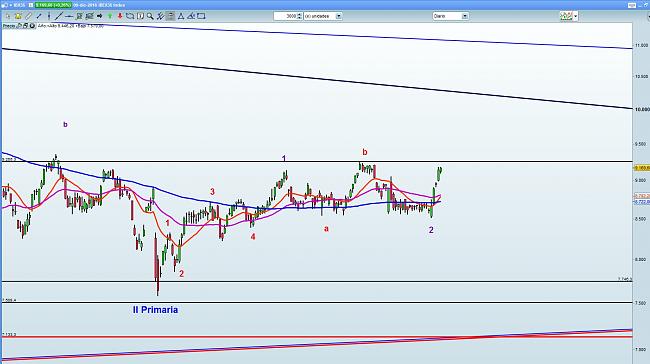Select the horizontal line tool
The height and width of the screenshot is (364, 650).
69,16
